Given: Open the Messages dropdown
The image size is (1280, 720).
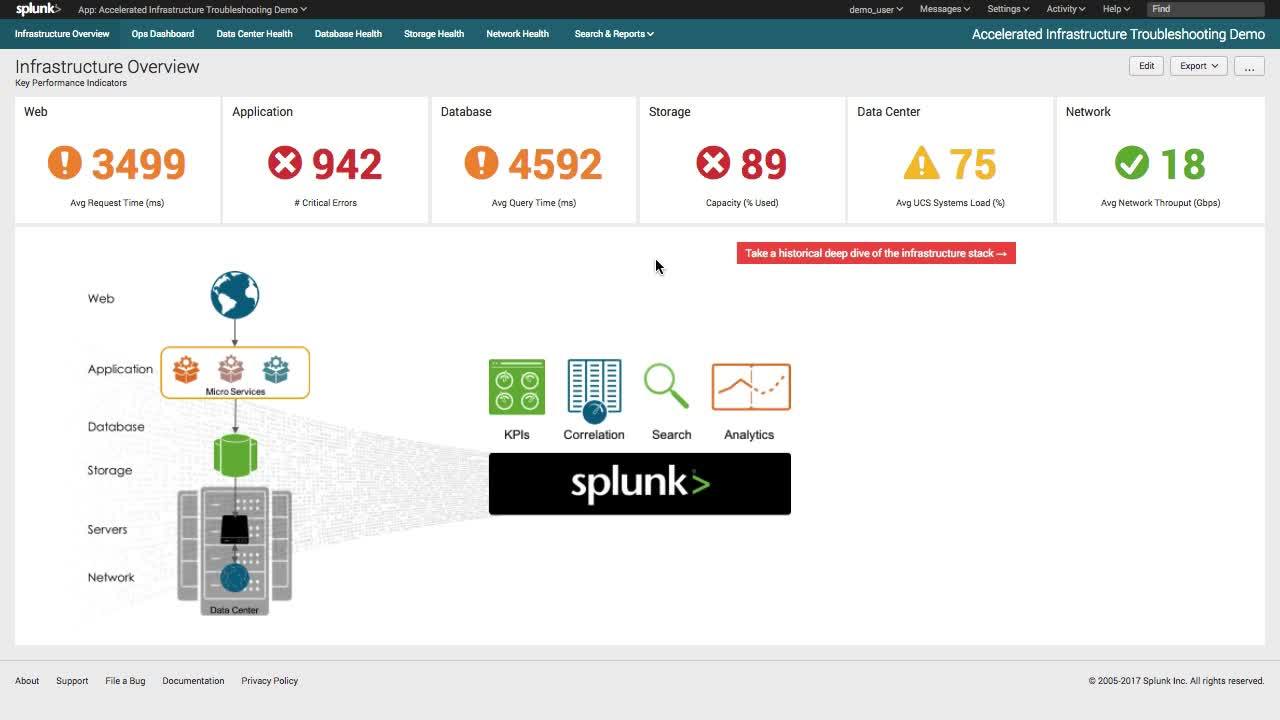Looking at the screenshot, I should (x=945, y=9).
